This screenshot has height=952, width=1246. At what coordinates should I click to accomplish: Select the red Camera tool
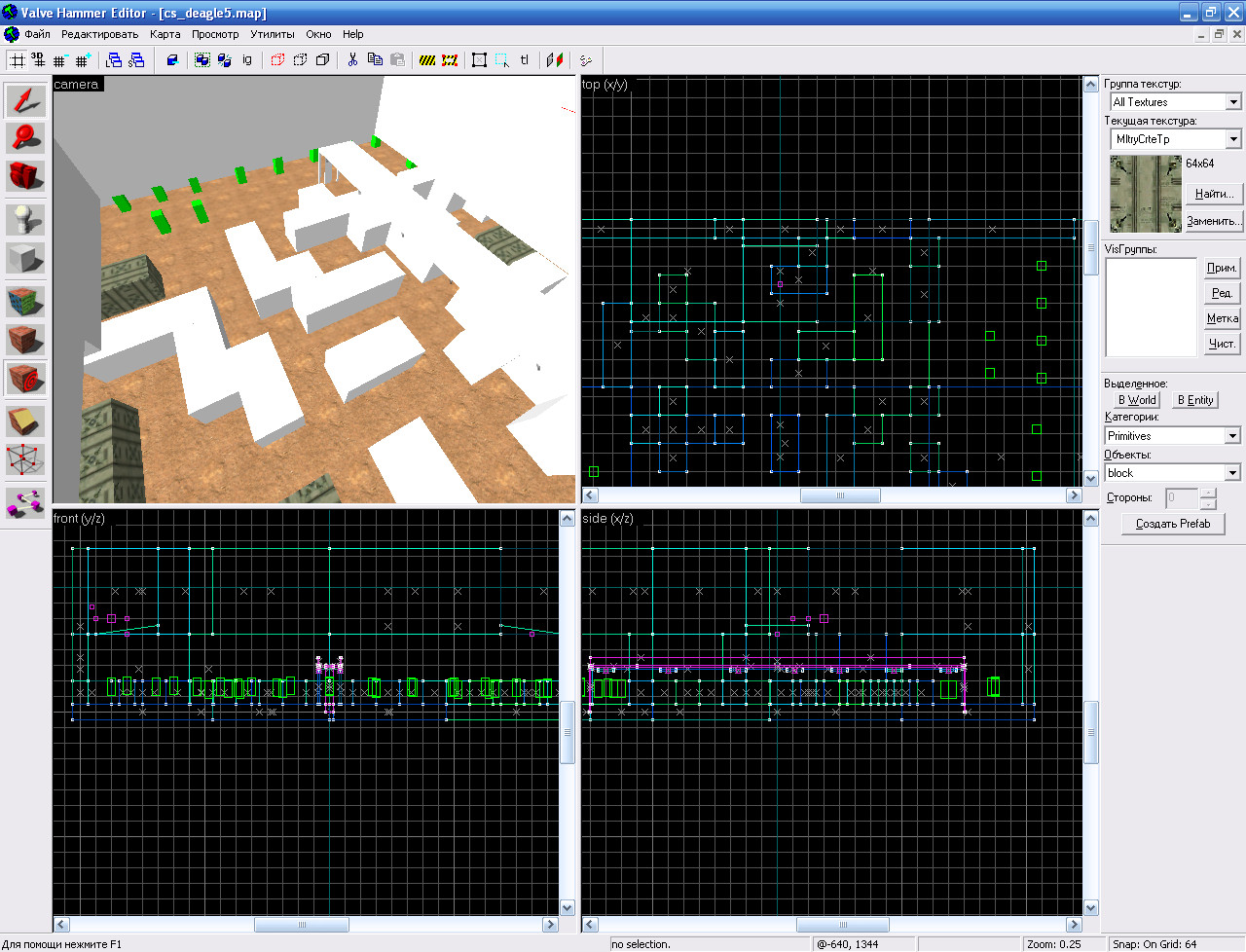click(25, 175)
